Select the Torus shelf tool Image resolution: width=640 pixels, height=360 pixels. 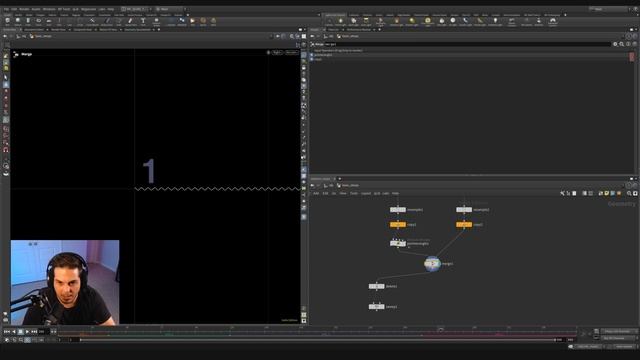click(38, 21)
